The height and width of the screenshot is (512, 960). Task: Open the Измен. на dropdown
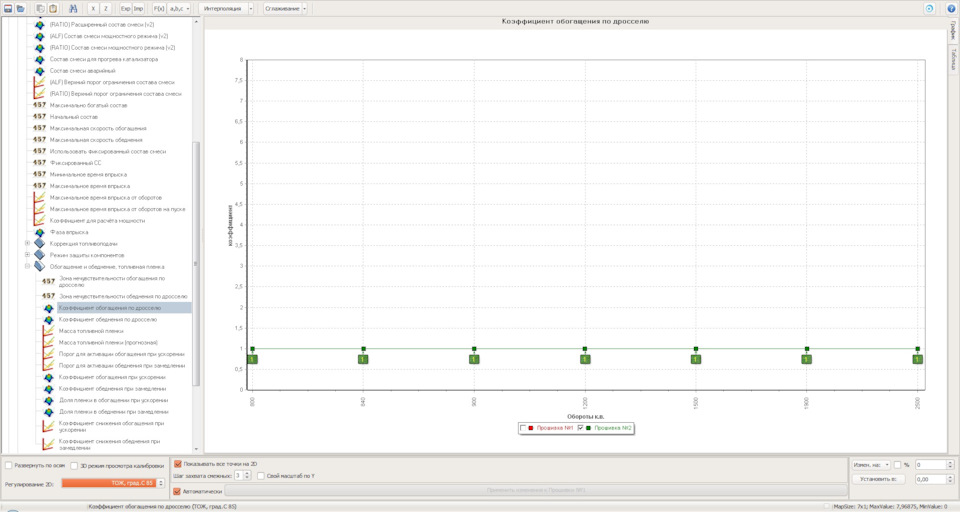(871, 465)
